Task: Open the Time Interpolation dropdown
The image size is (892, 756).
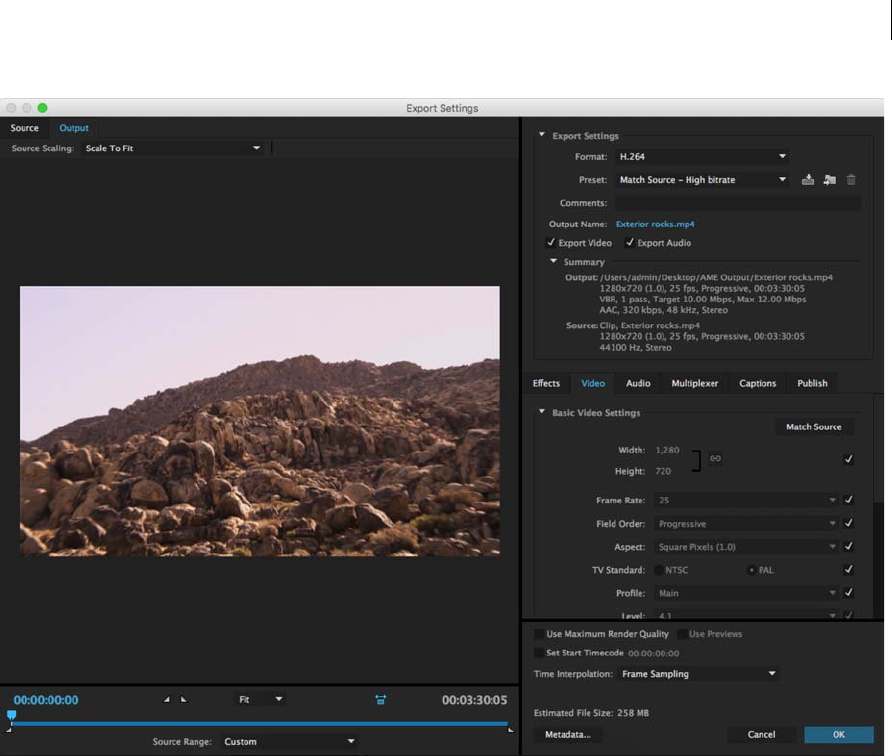Action: [698, 674]
